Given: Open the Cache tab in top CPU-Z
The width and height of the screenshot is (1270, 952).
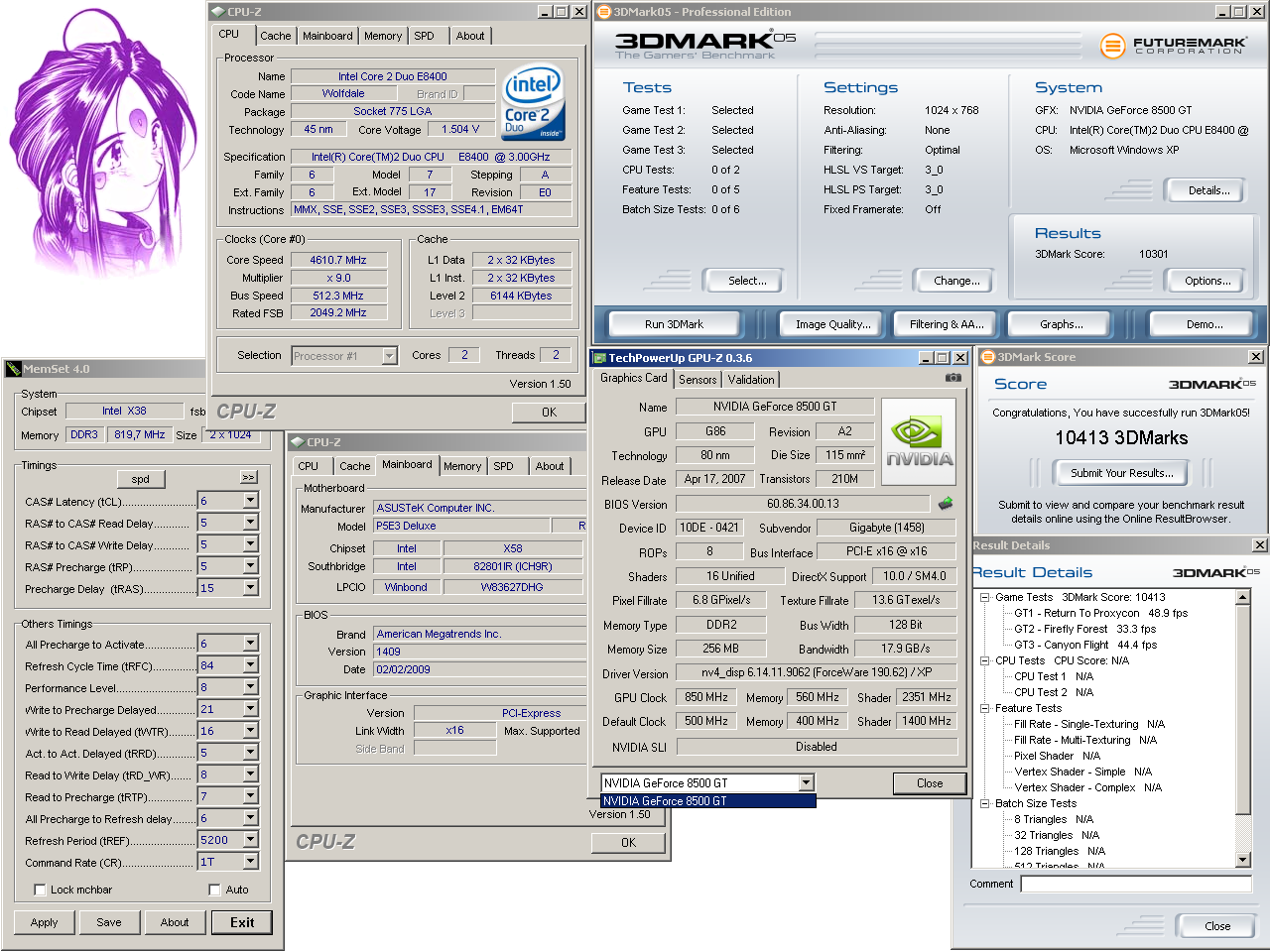Looking at the screenshot, I should pyautogui.click(x=276, y=36).
